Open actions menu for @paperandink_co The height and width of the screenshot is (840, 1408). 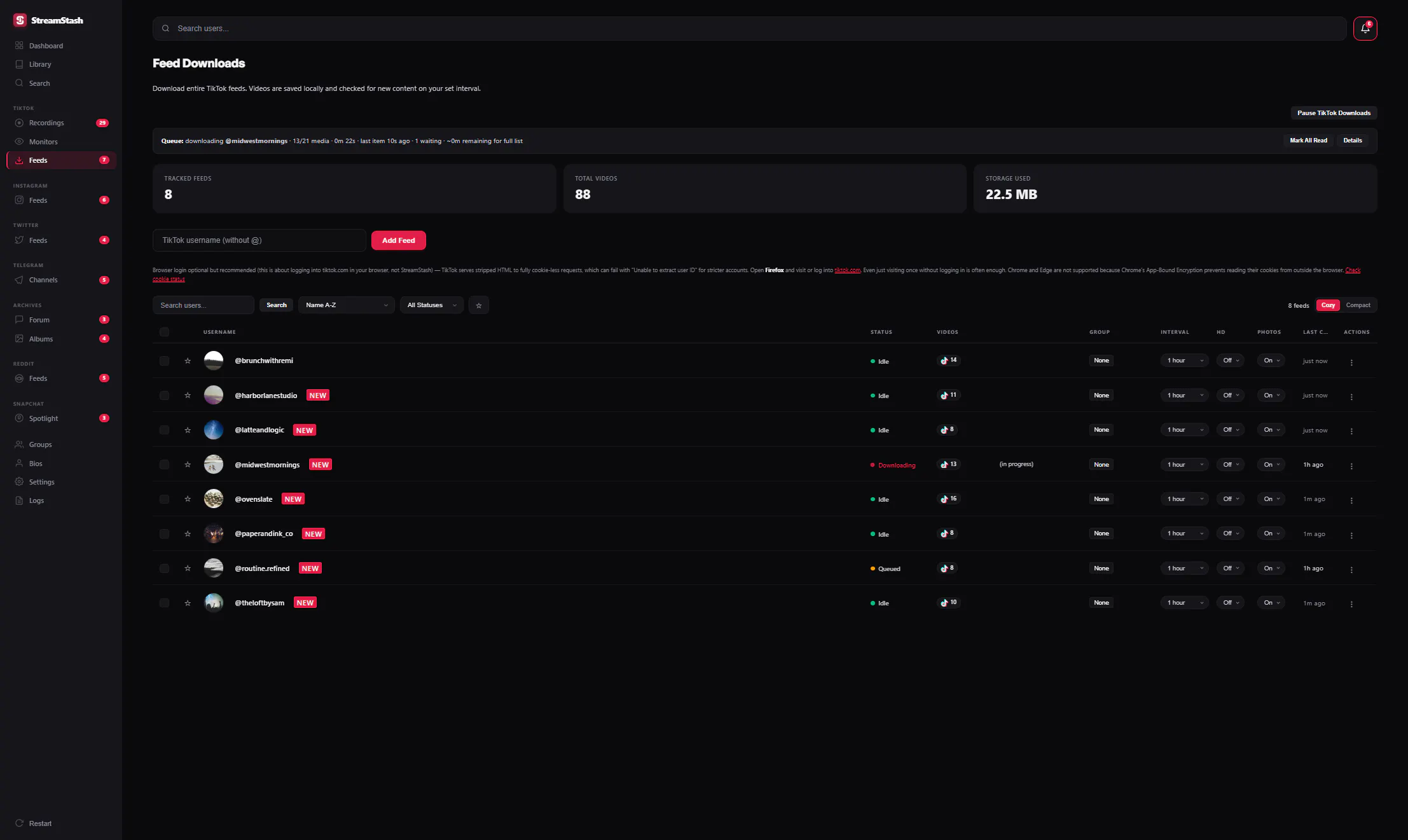click(x=1351, y=535)
